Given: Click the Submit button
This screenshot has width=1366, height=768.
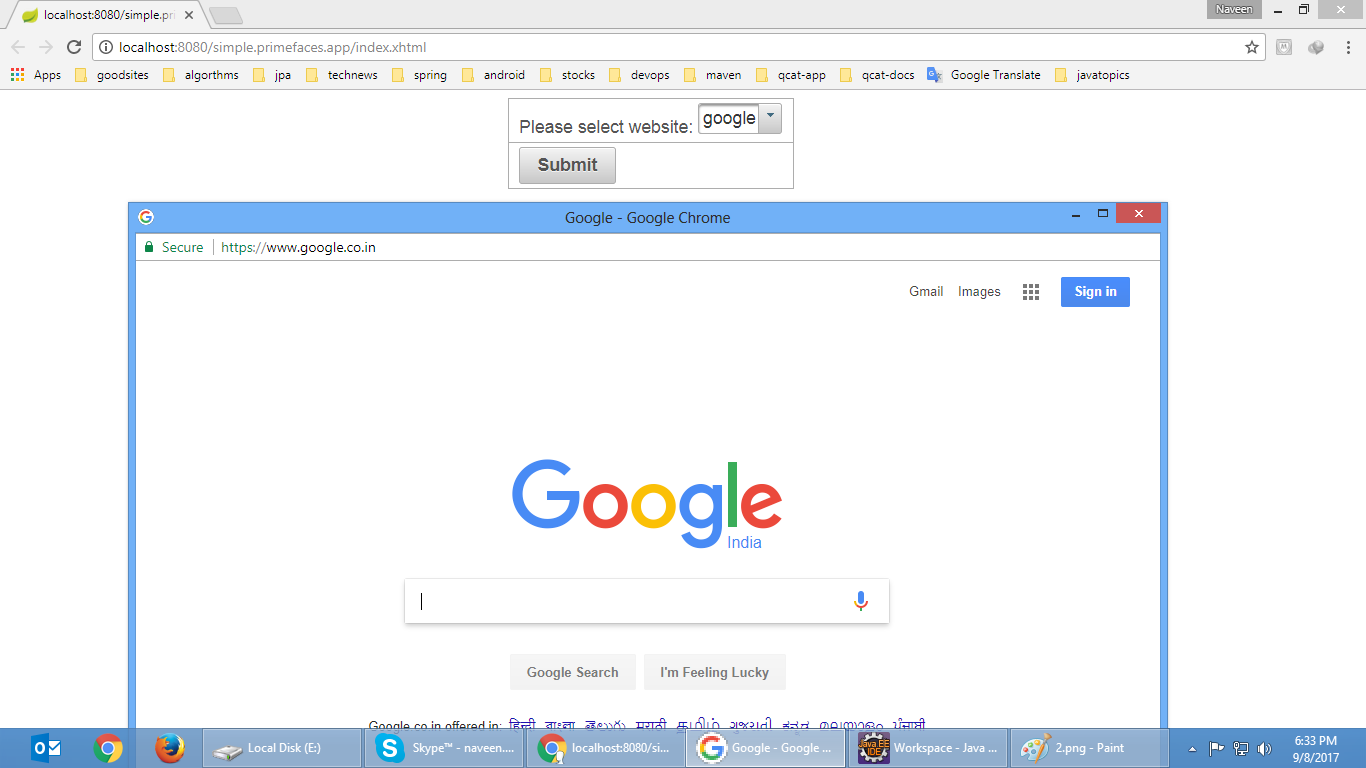Looking at the screenshot, I should point(567,165).
